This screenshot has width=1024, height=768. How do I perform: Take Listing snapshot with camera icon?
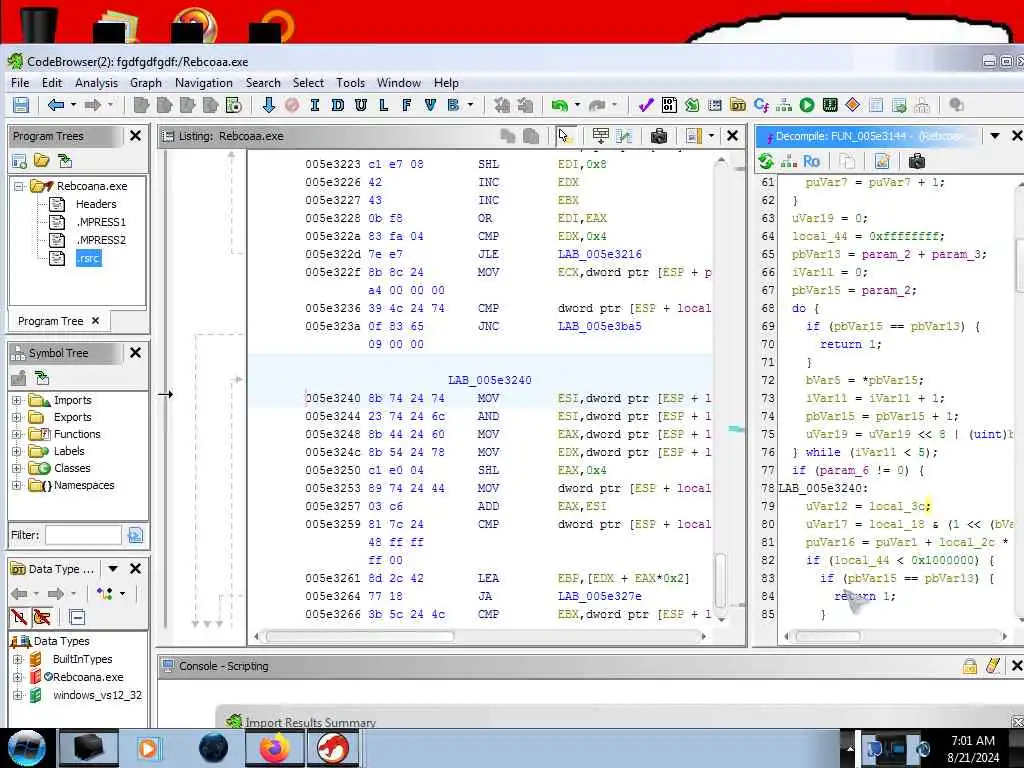pyautogui.click(x=659, y=136)
